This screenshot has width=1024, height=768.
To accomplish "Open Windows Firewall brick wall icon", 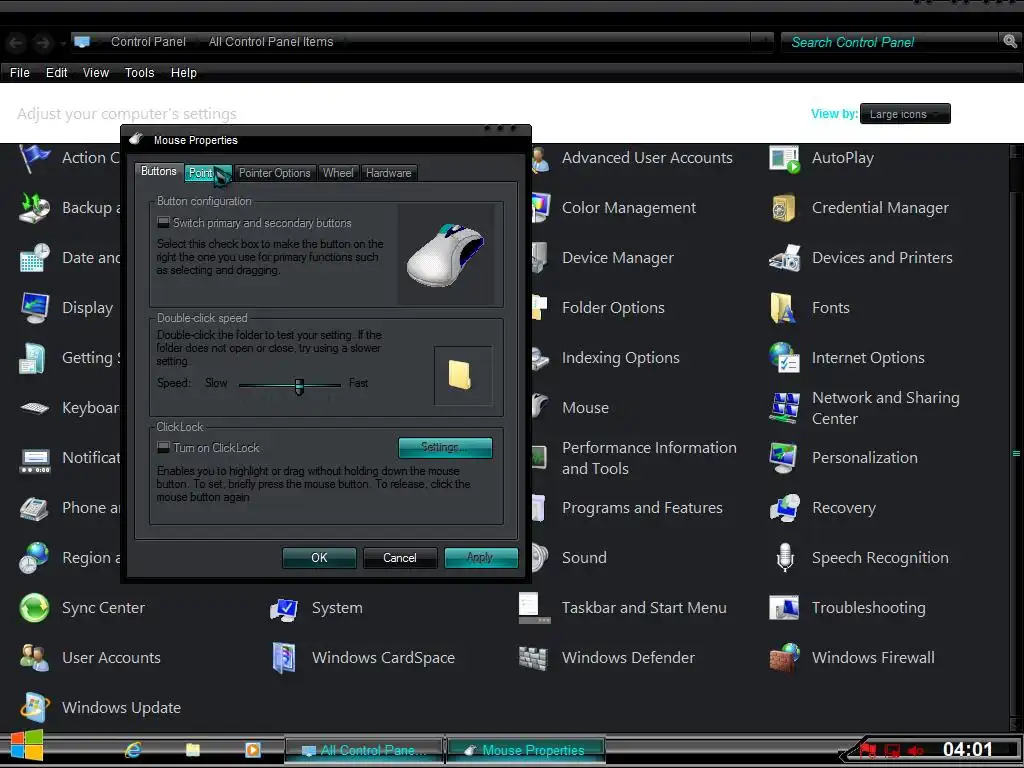I will 784,658.
